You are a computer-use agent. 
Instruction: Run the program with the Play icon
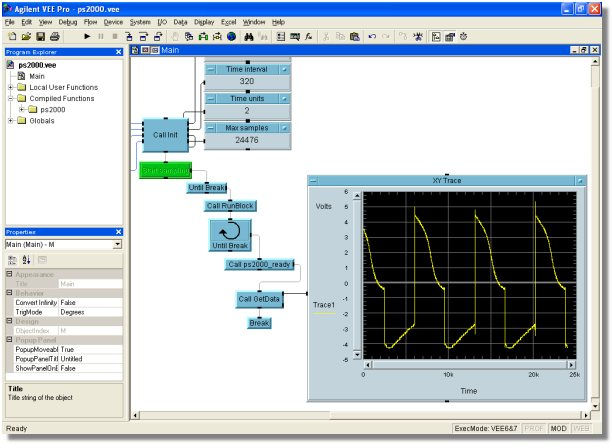tap(87, 37)
